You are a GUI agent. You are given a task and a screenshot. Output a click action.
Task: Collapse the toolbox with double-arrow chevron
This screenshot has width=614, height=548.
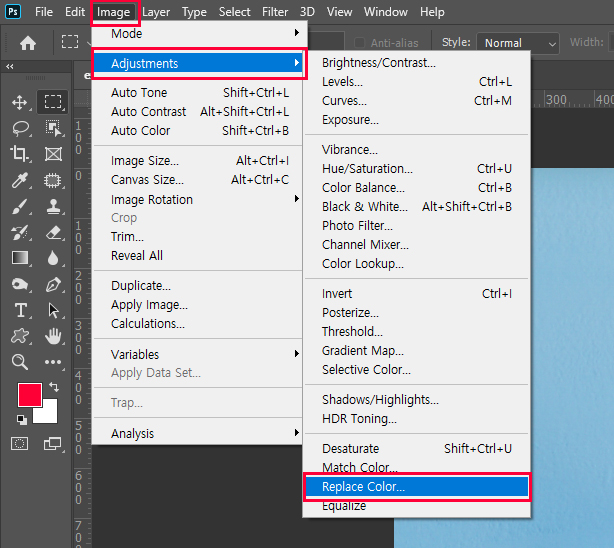(10, 67)
